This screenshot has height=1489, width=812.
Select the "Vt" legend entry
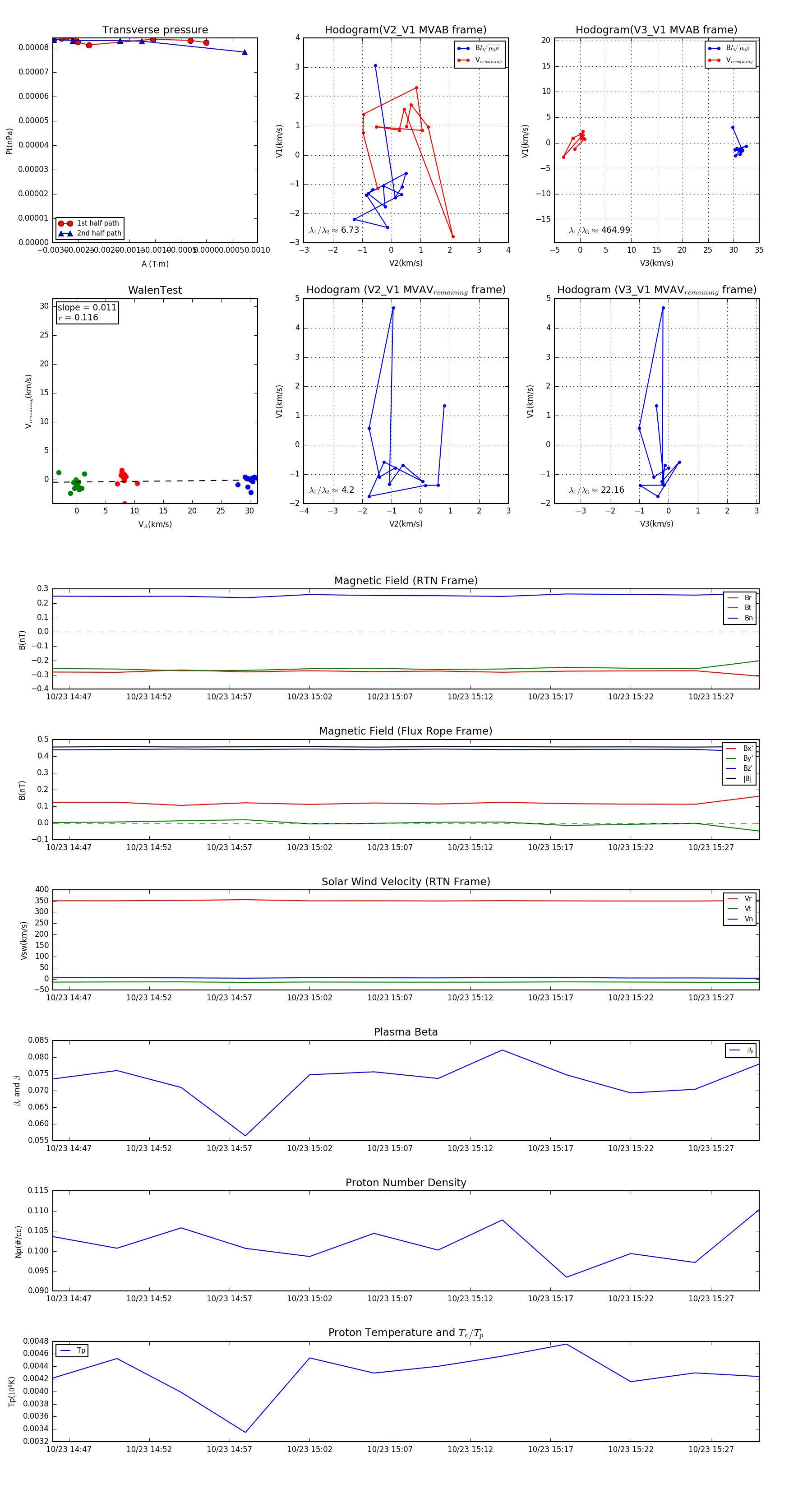pos(740,909)
